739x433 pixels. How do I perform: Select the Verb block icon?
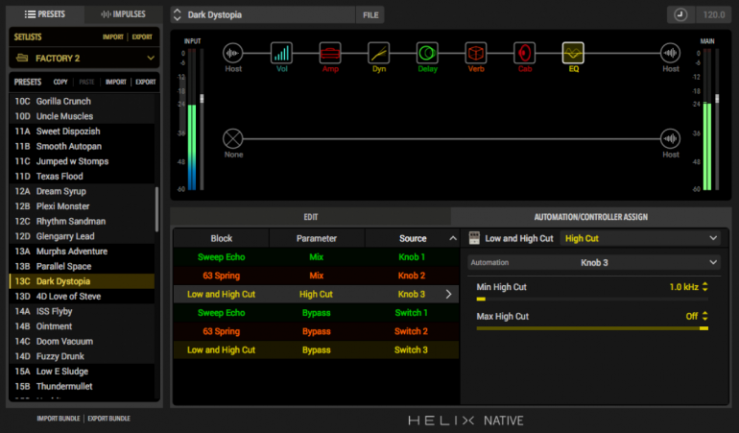(476, 52)
